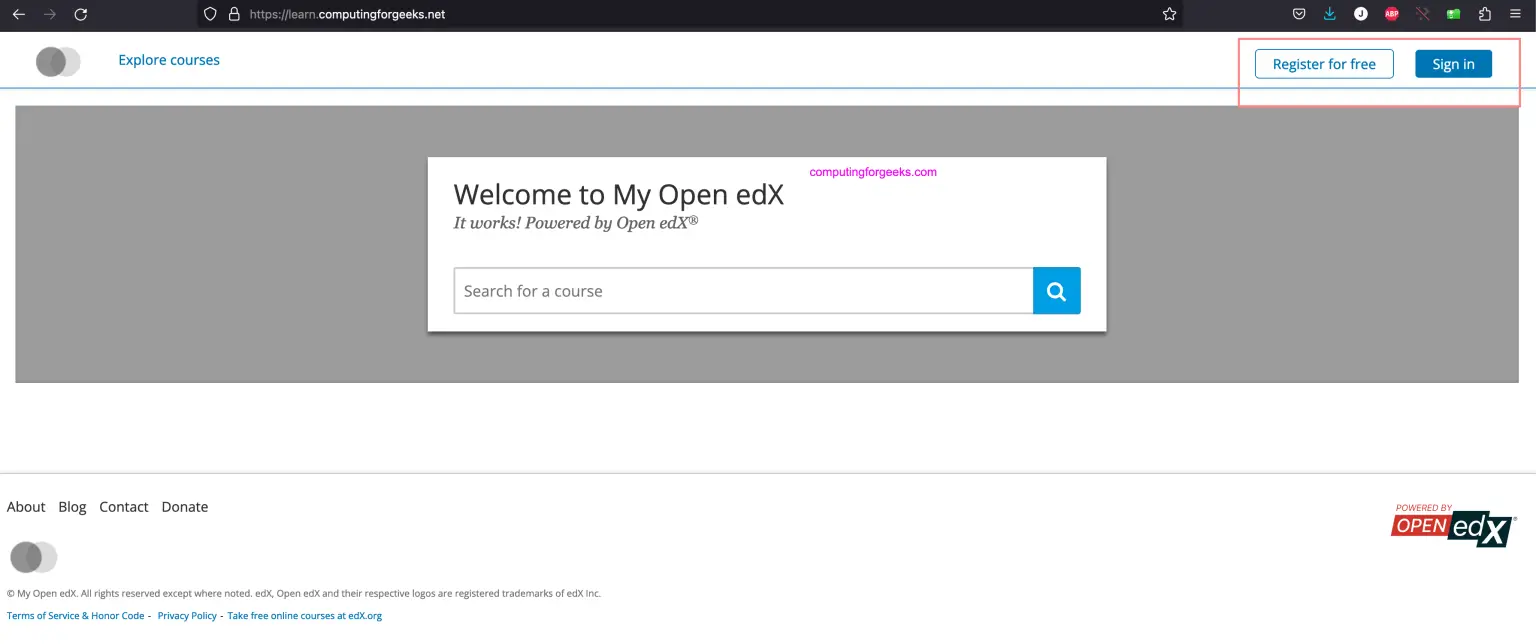Open the extensions puzzle-piece menu
The width and height of the screenshot is (1536, 644).
click(1484, 13)
